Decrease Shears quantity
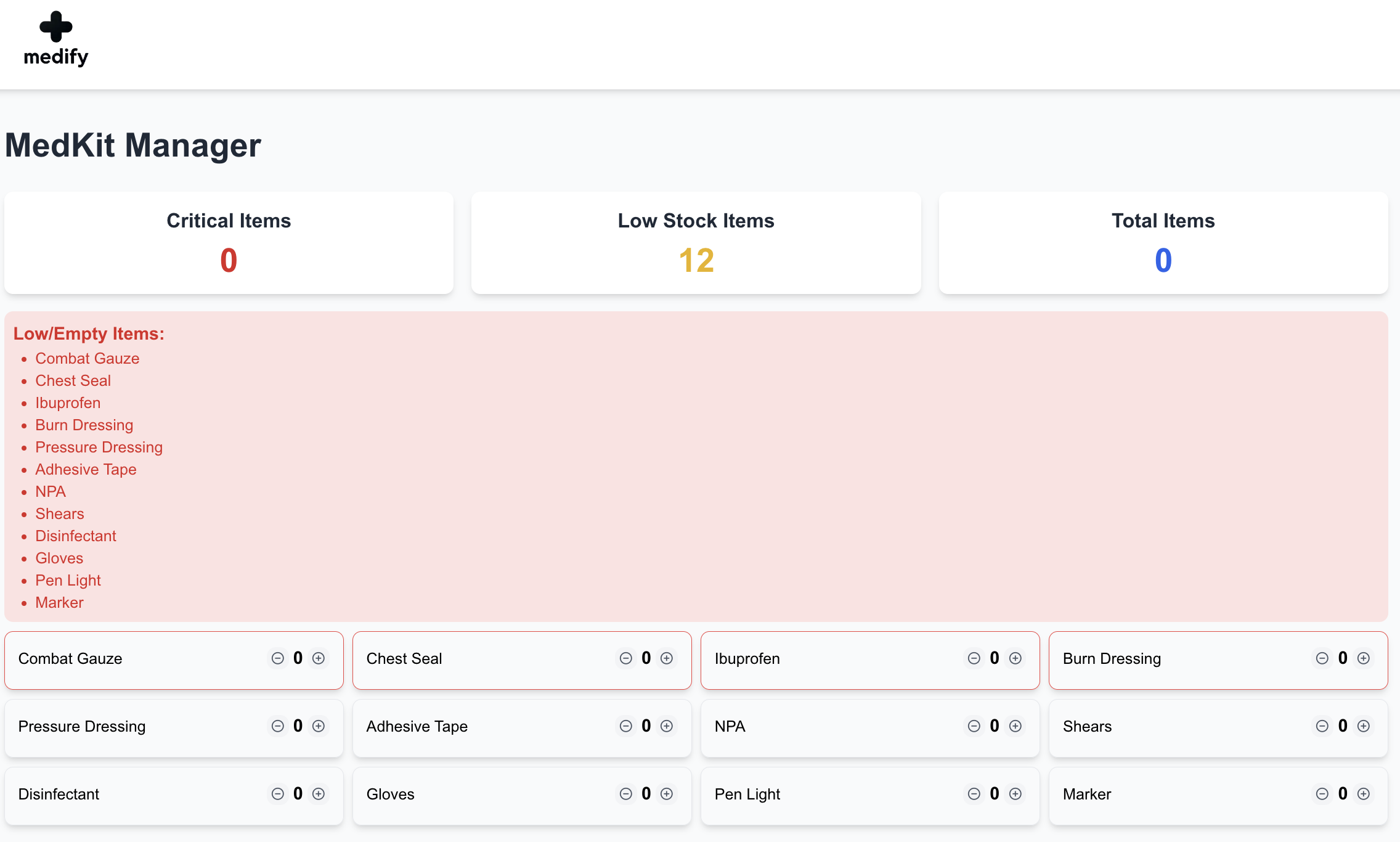Image resolution: width=1400 pixels, height=842 pixels. (1322, 726)
